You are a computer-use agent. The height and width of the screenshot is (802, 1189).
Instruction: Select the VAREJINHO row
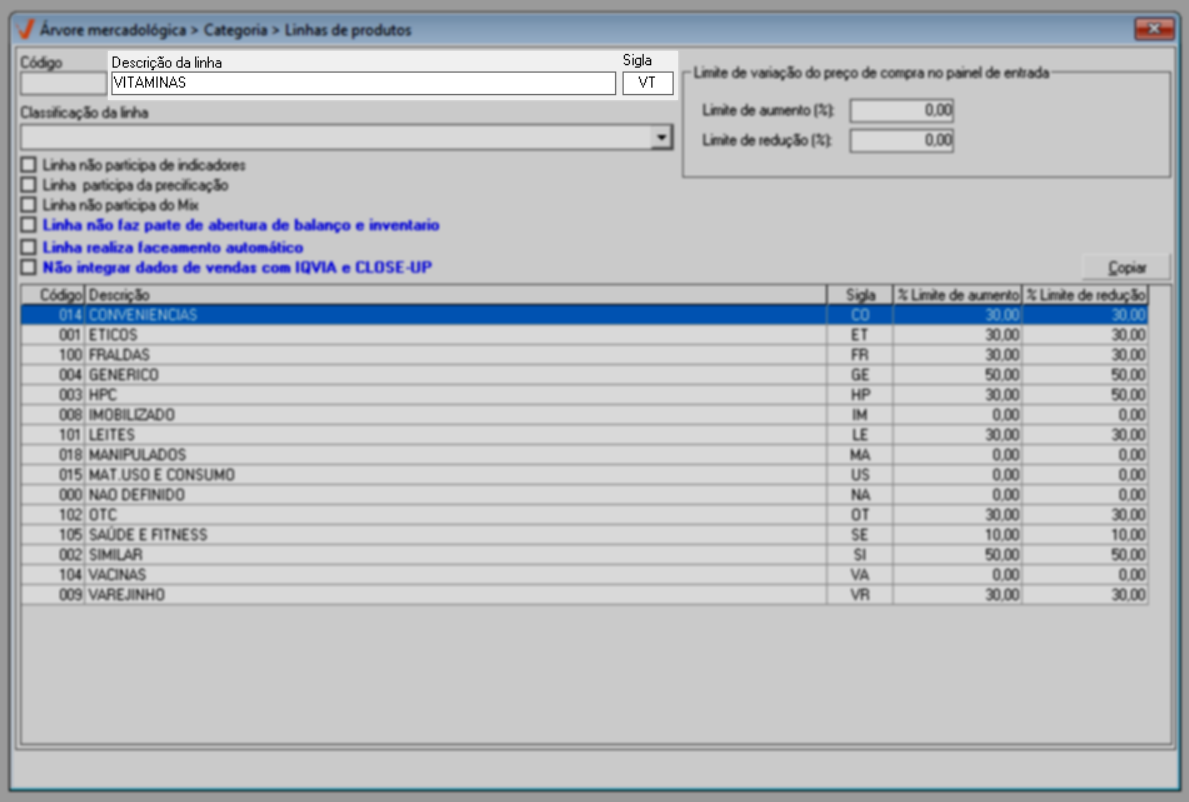tap(584, 594)
